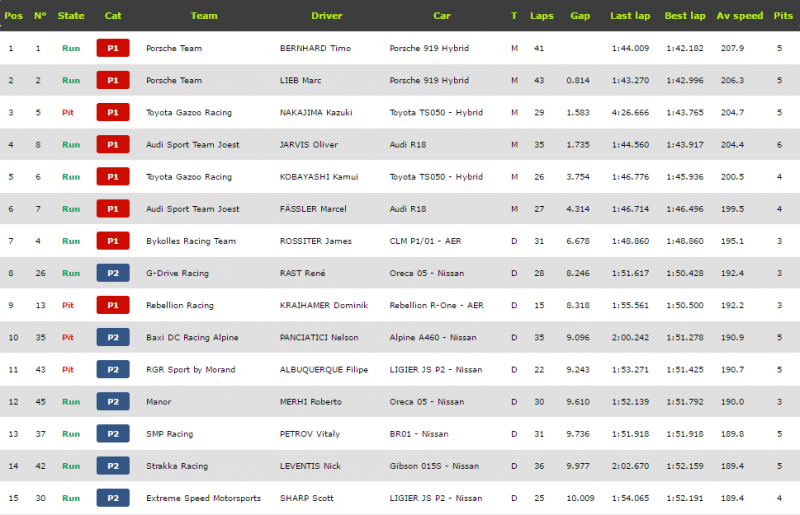Select driver BERNHARD Timo
Viewport: 800px width, 515px height.
[315, 48]
